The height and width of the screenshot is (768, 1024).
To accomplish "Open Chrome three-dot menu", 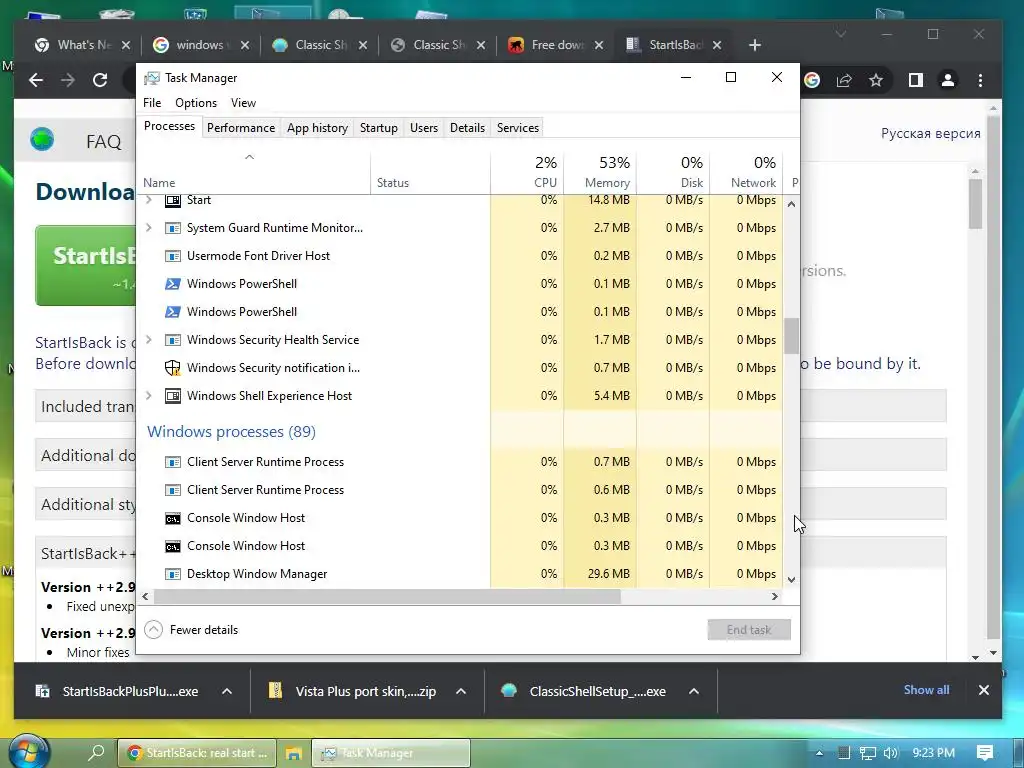I will coord(980,80).
